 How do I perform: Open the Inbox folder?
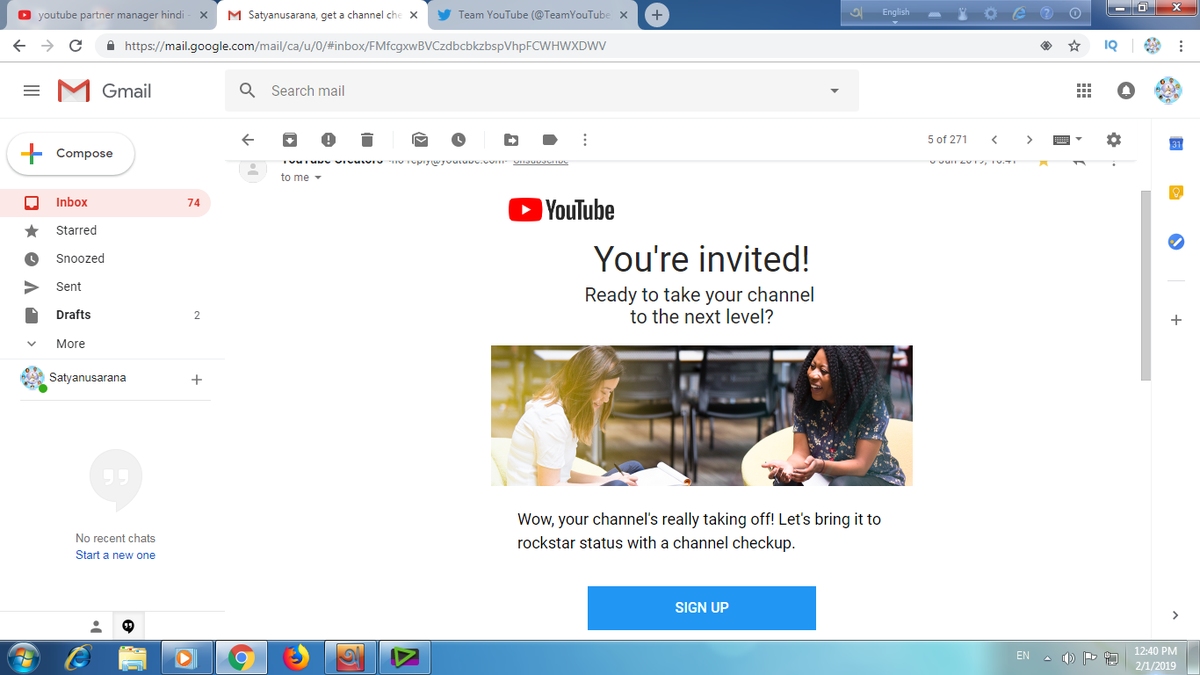(x=106, y=202)
